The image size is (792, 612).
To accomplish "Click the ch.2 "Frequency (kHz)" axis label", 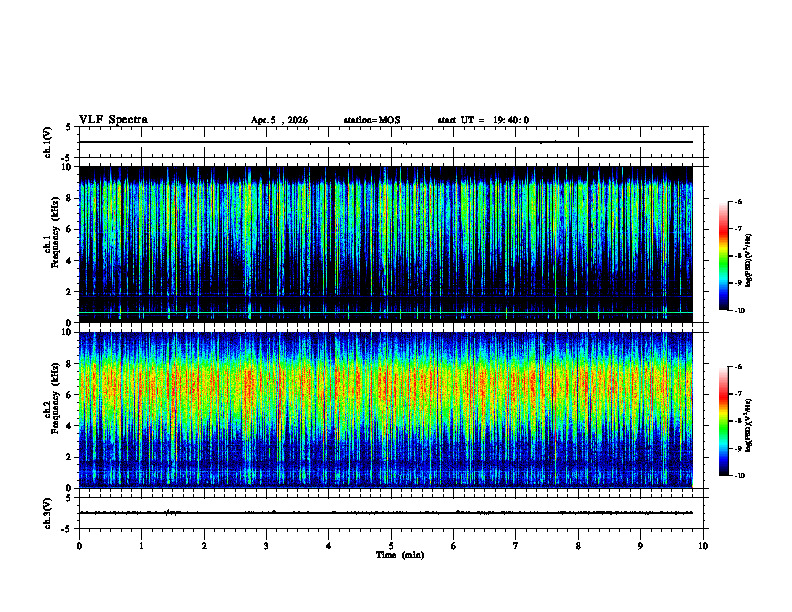I will 54,397.
